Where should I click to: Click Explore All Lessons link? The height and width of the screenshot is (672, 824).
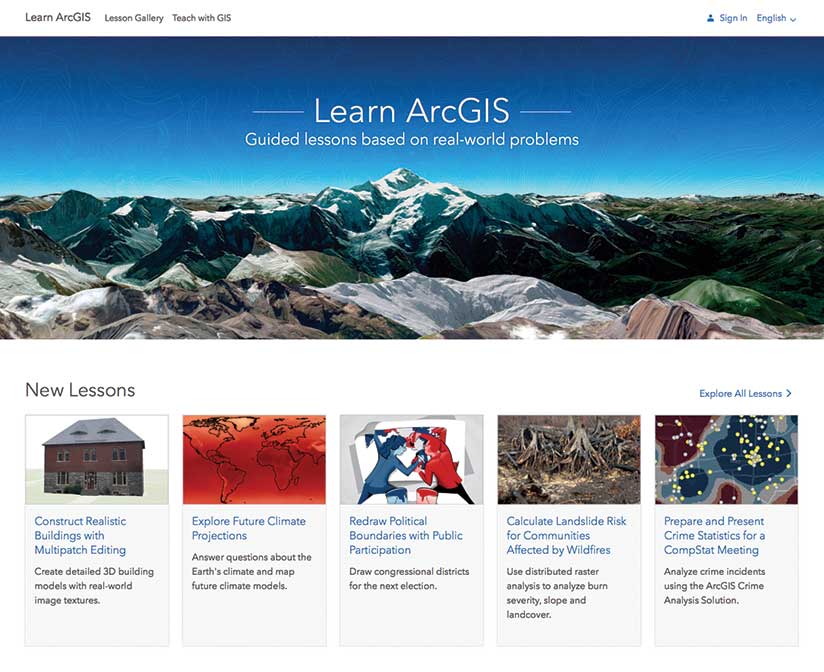(740, 394)
